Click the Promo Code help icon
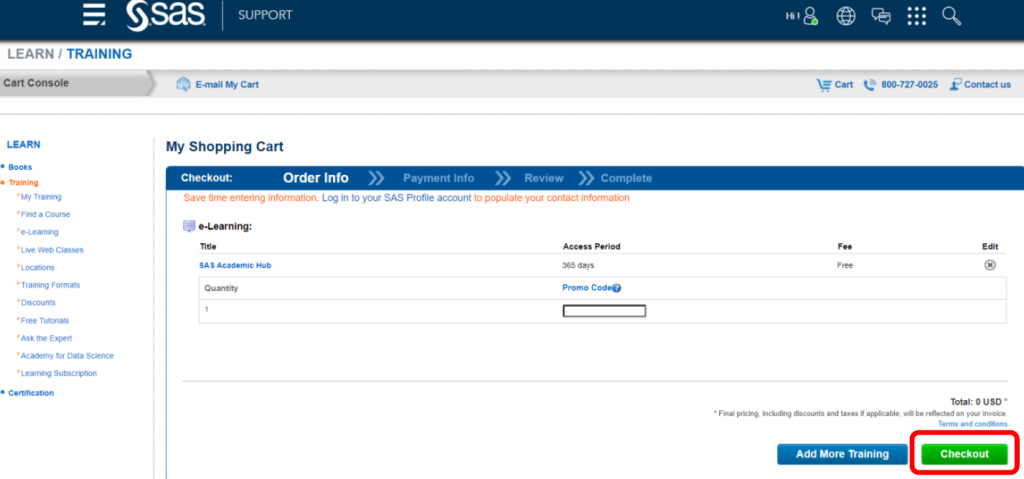Viewport: 1024px width, 479px height. (617, 288)
